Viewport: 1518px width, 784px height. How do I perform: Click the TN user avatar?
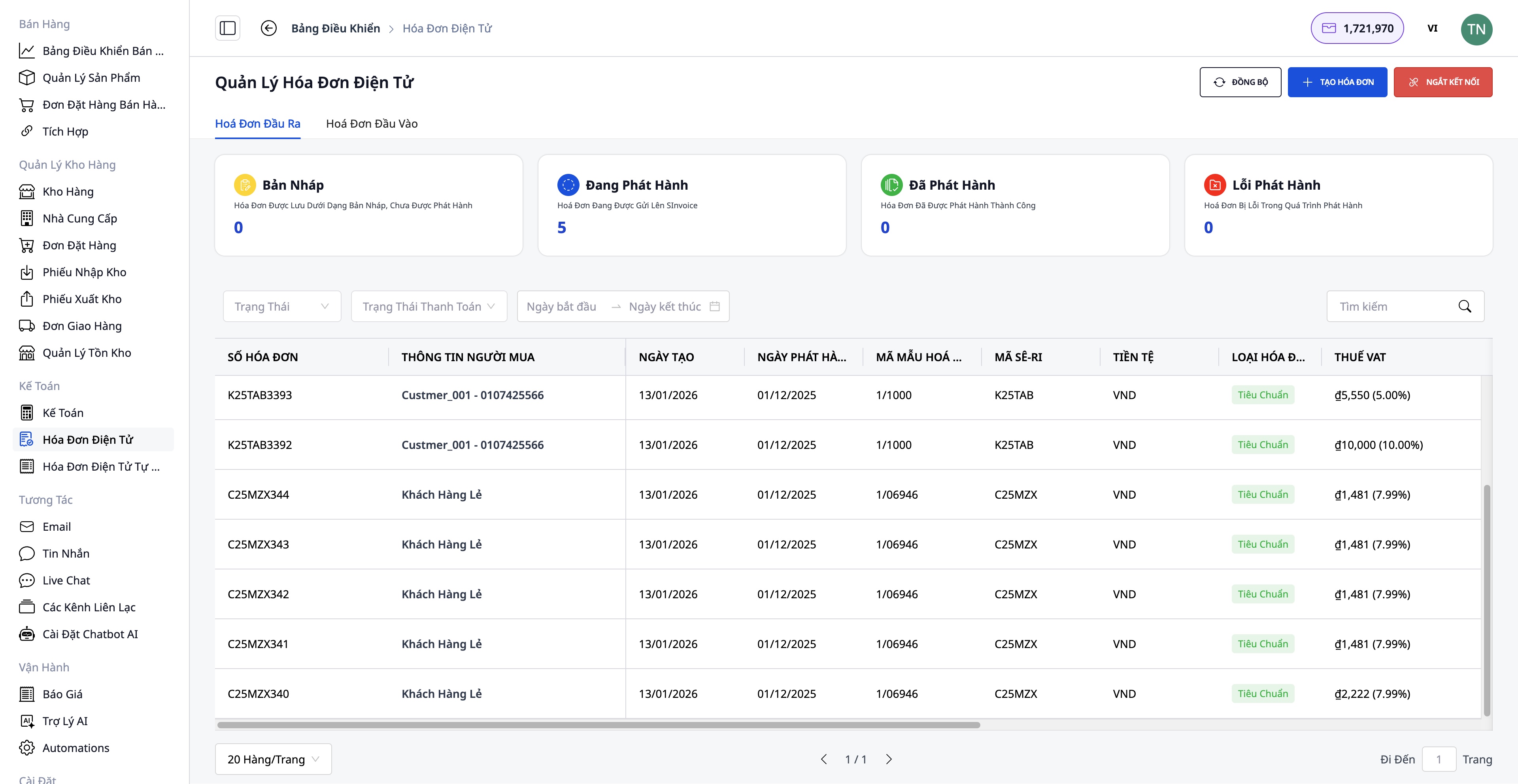(1476, 29)
